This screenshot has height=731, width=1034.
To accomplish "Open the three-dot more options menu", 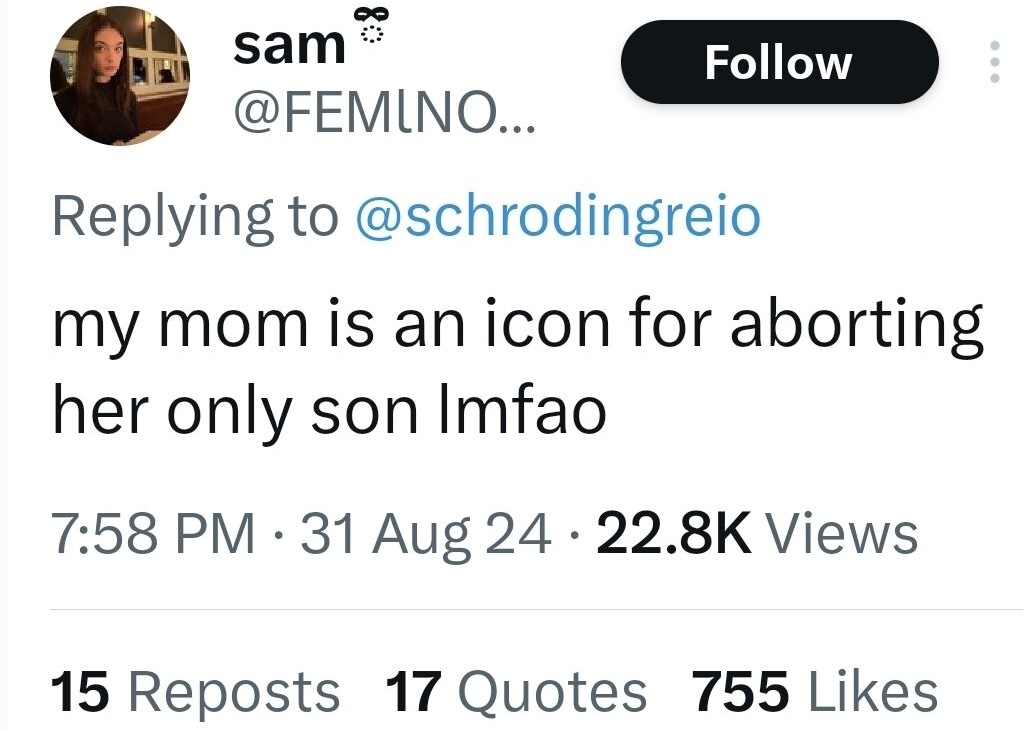I will pos(993,62).
